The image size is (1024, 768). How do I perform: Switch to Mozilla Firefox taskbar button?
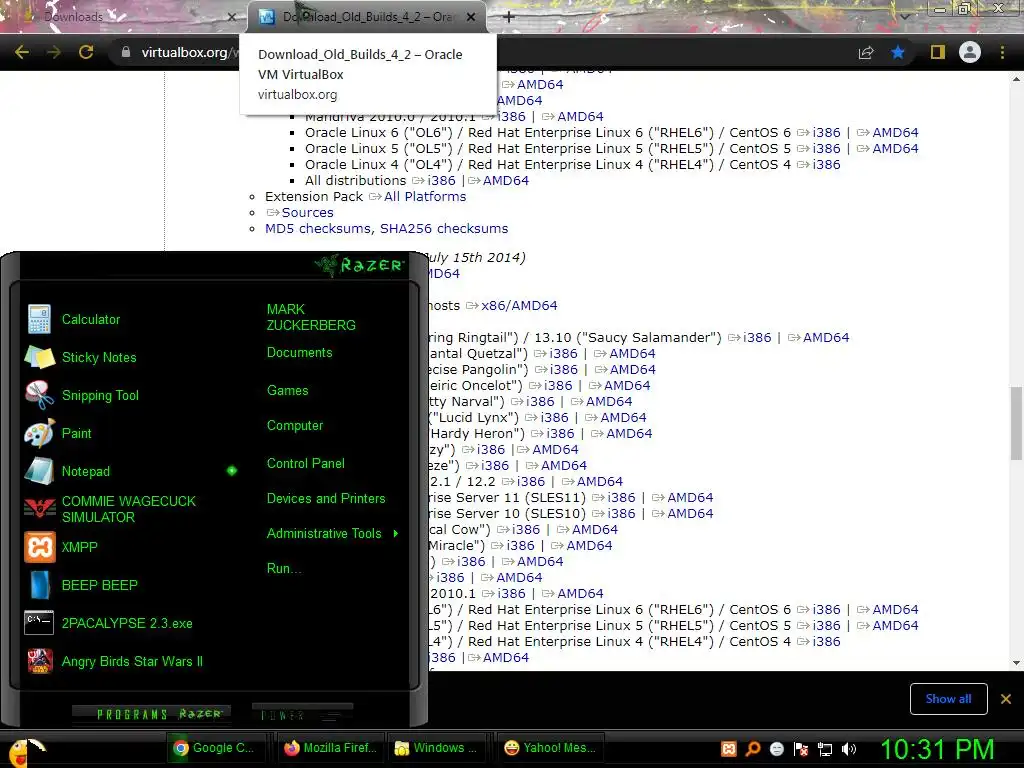point(330,748)
